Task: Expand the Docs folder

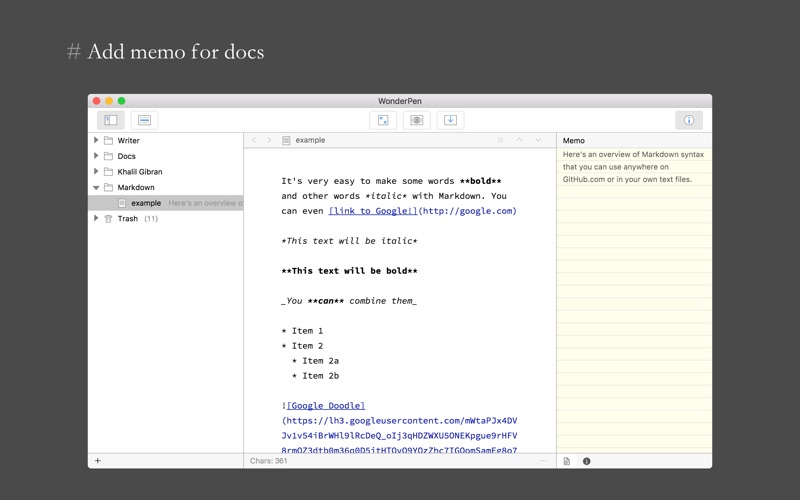Action: 97,156
